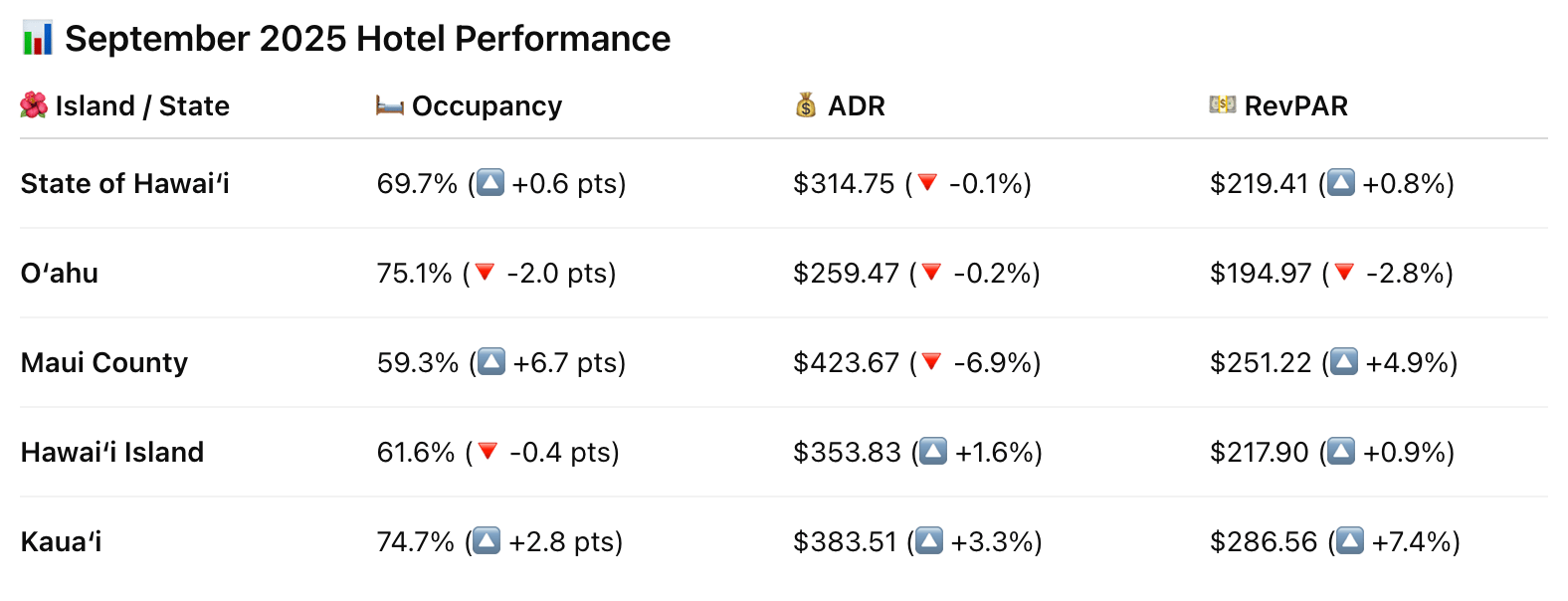Click the "Island / State" column header
The height and width of the screenshot is (601, 1568).
click(x=142, y=105)
